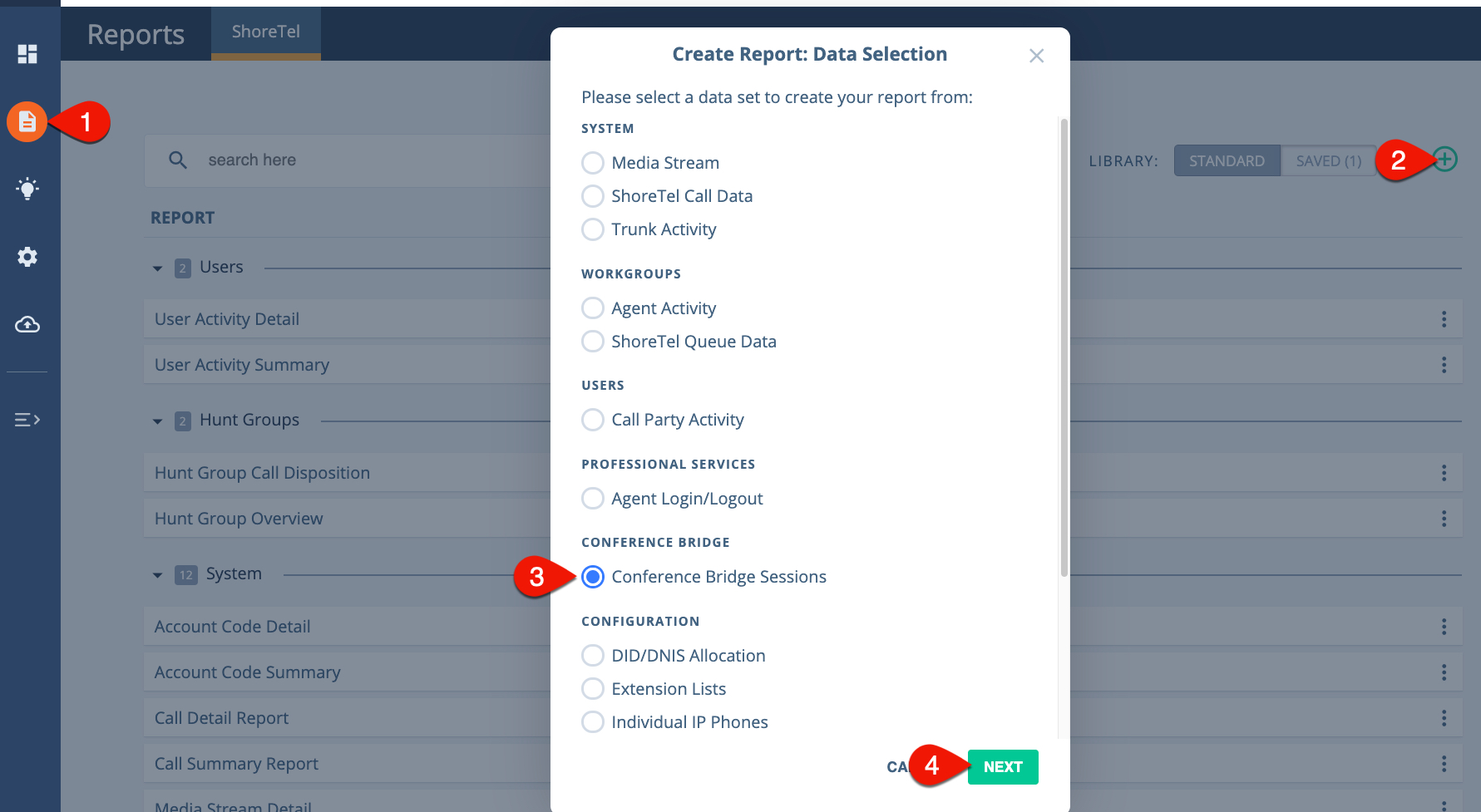Click the search magnifier icon
1481x812 pixels.
click(178, 160)
